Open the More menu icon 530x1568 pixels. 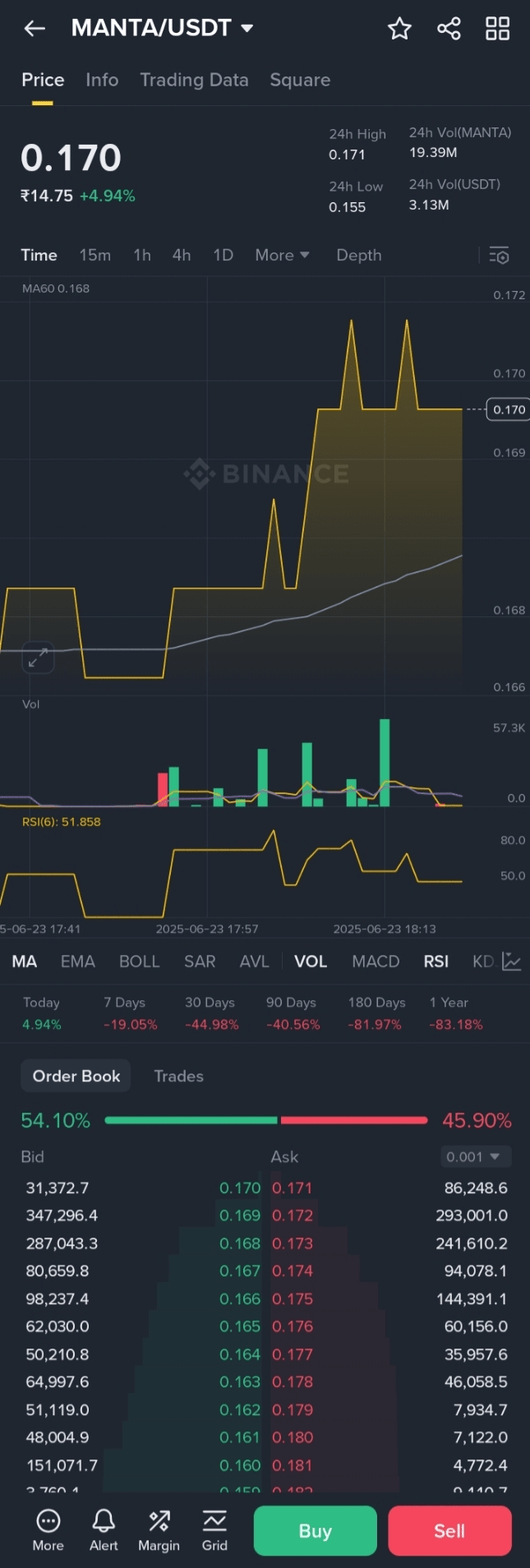point(48,1530)
